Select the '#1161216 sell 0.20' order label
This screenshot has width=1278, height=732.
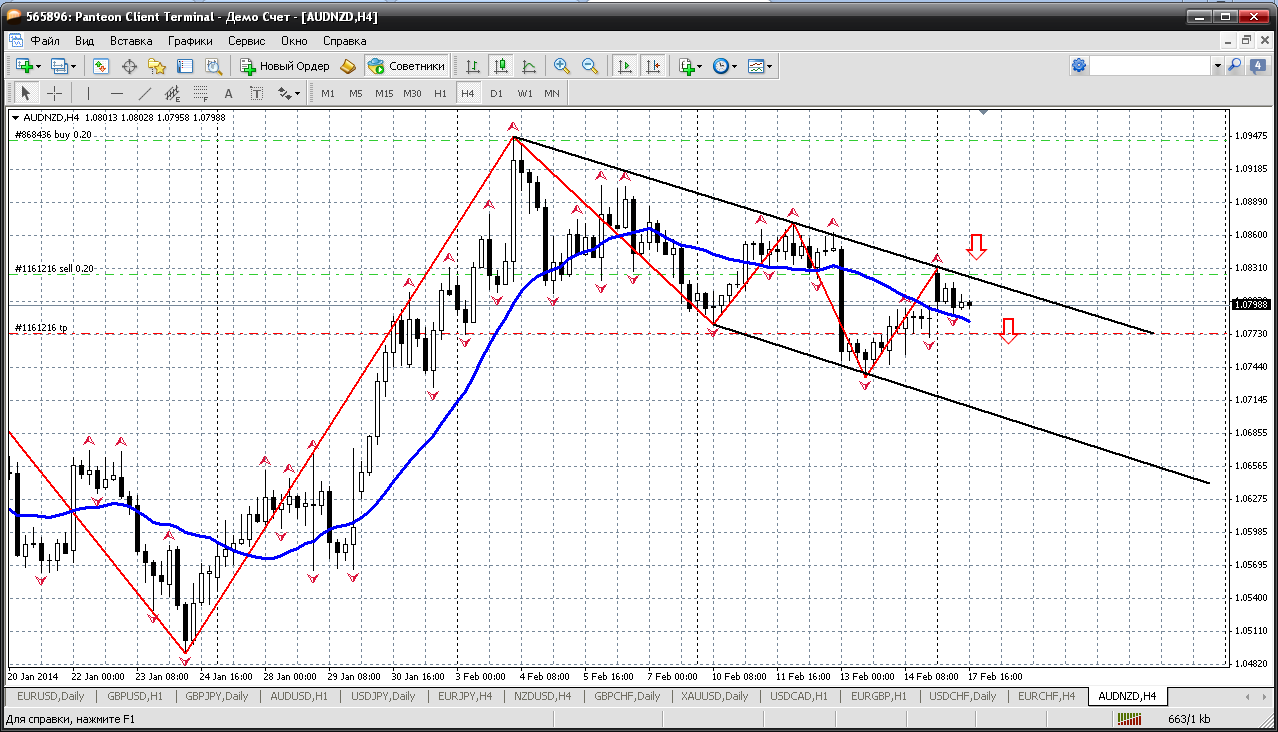pos(54,268)
